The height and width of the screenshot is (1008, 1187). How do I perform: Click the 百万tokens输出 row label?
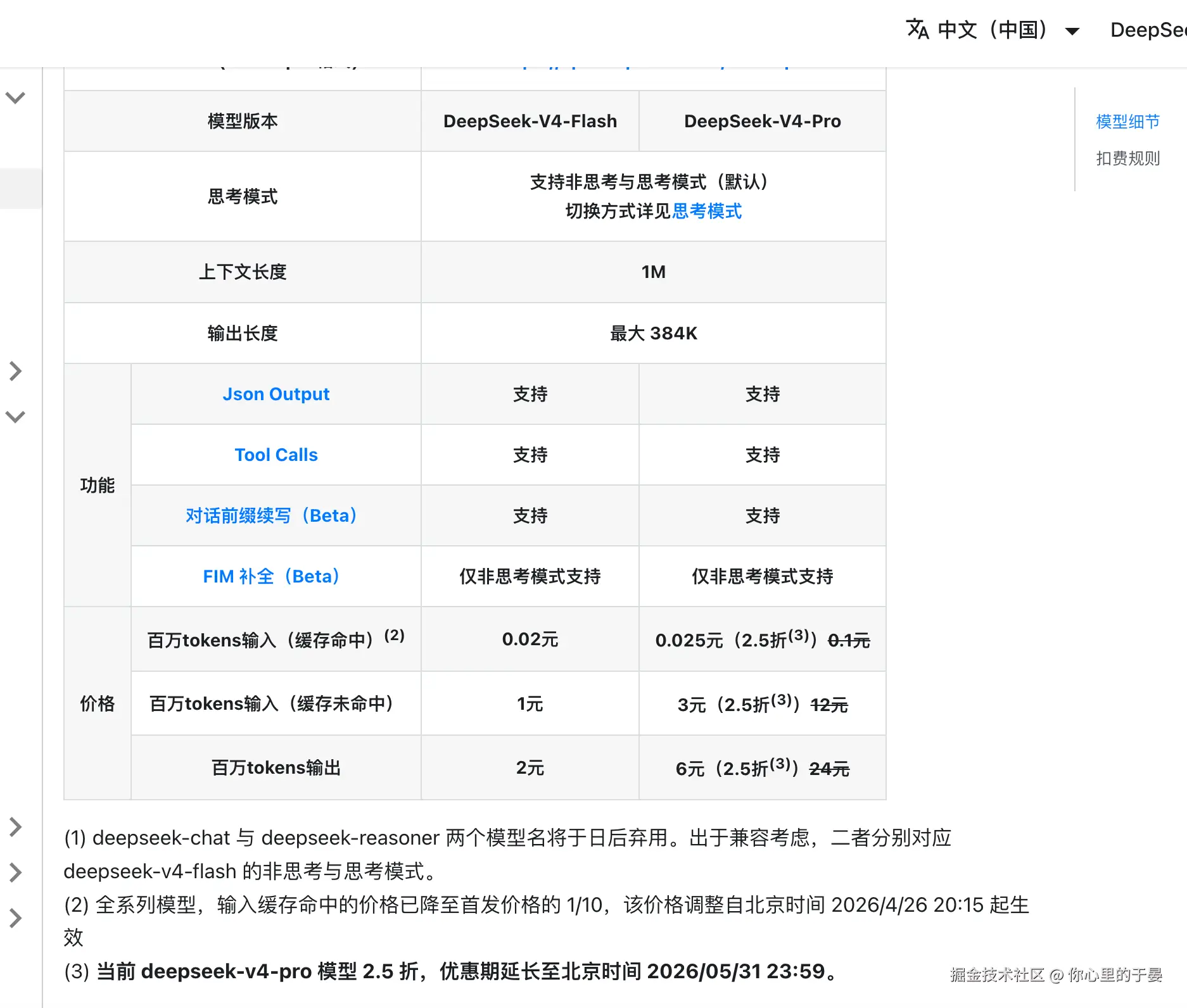tap(276, 767)
